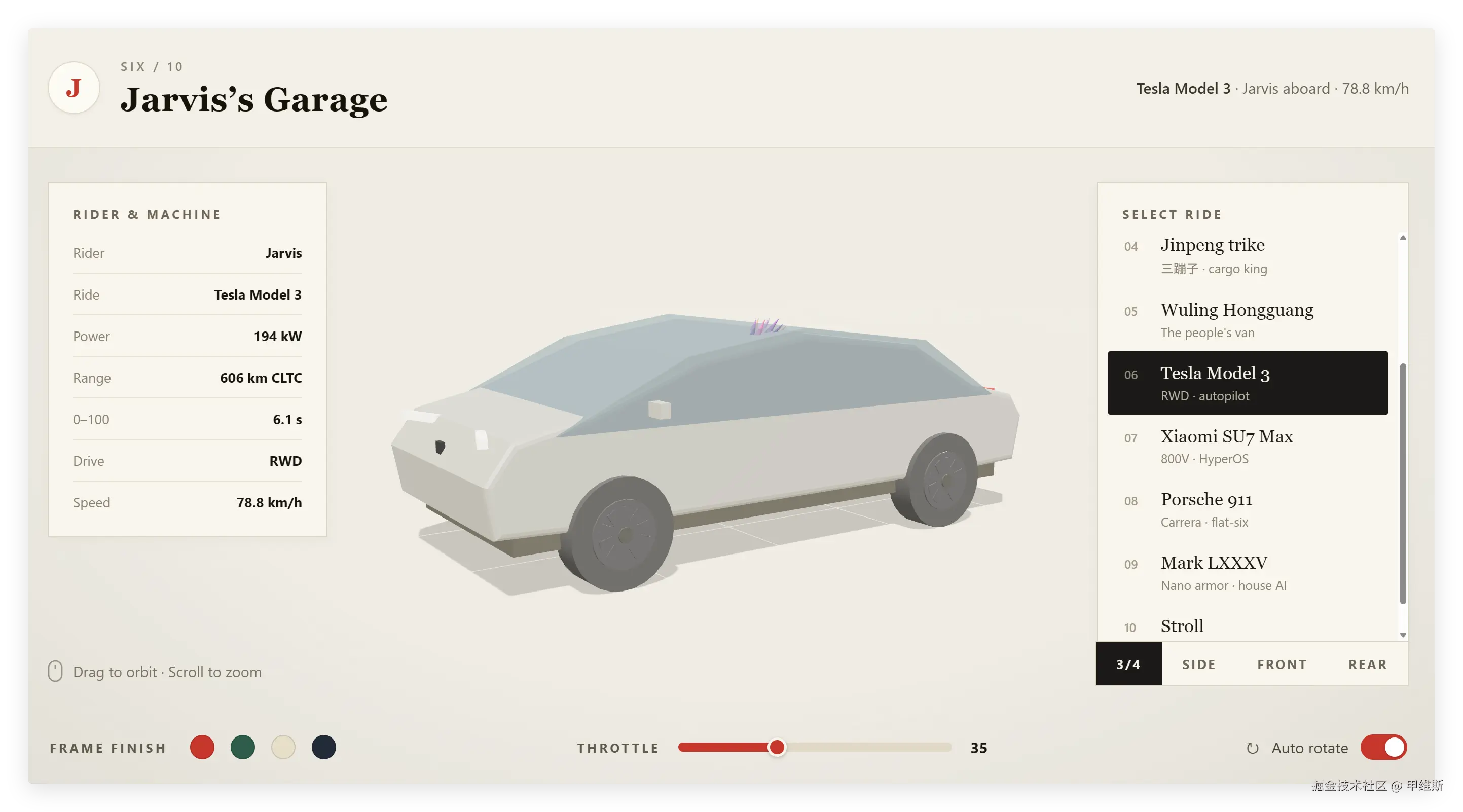
Task: Click the Drag to orbit · Scroll to zoom hint
Action: [168, 672]
